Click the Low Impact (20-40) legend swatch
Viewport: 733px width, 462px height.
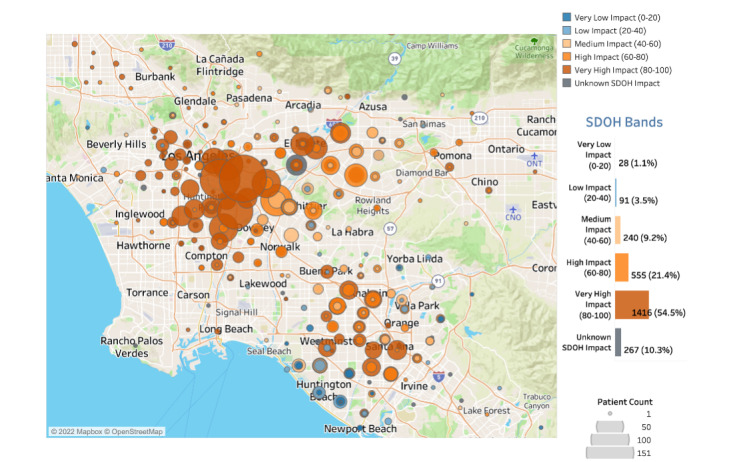coord(567,30)
